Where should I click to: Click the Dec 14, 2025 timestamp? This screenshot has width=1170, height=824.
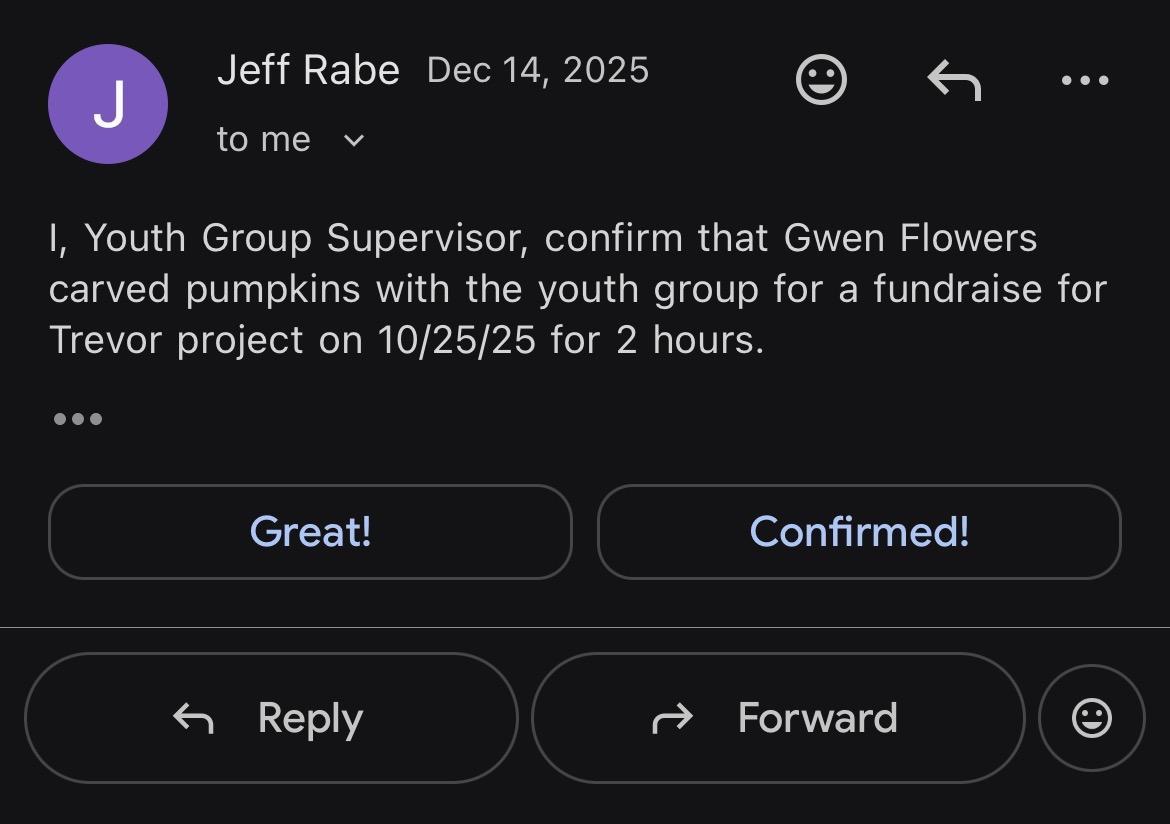point(538,70)
